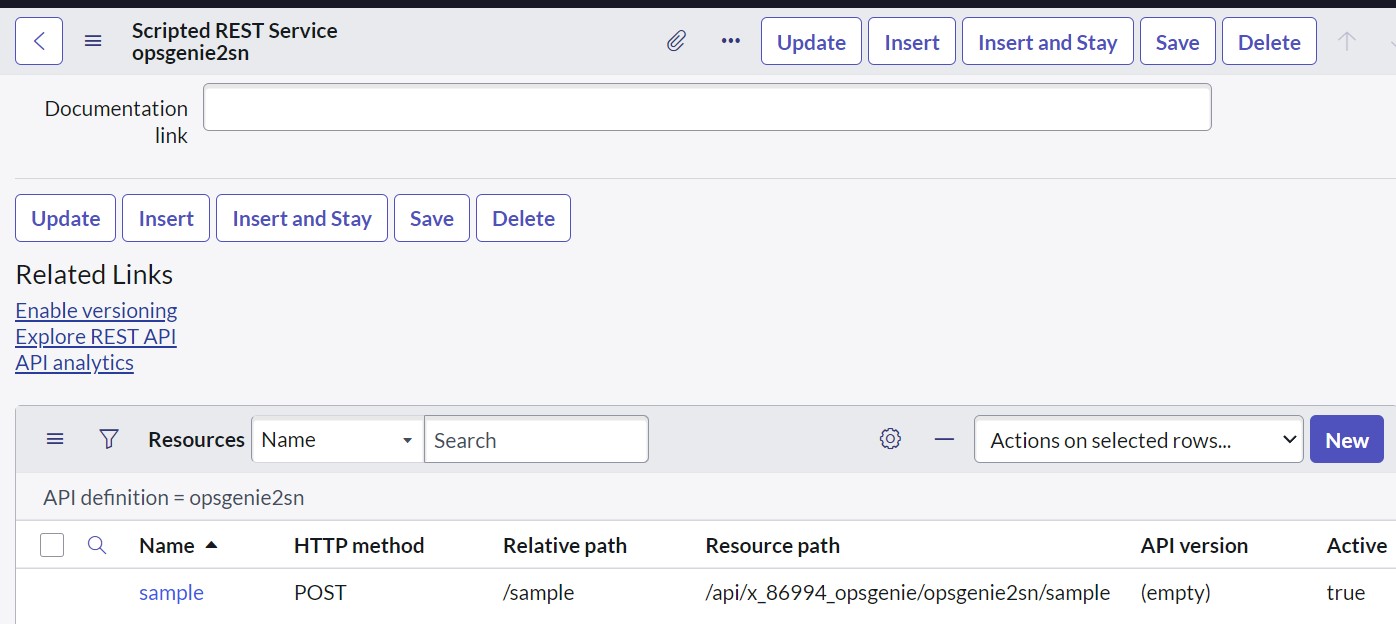Viewport: 1396px width, 624px height.
Task: Open the list filter icon in Resources
Action: (x=108, y=439)
